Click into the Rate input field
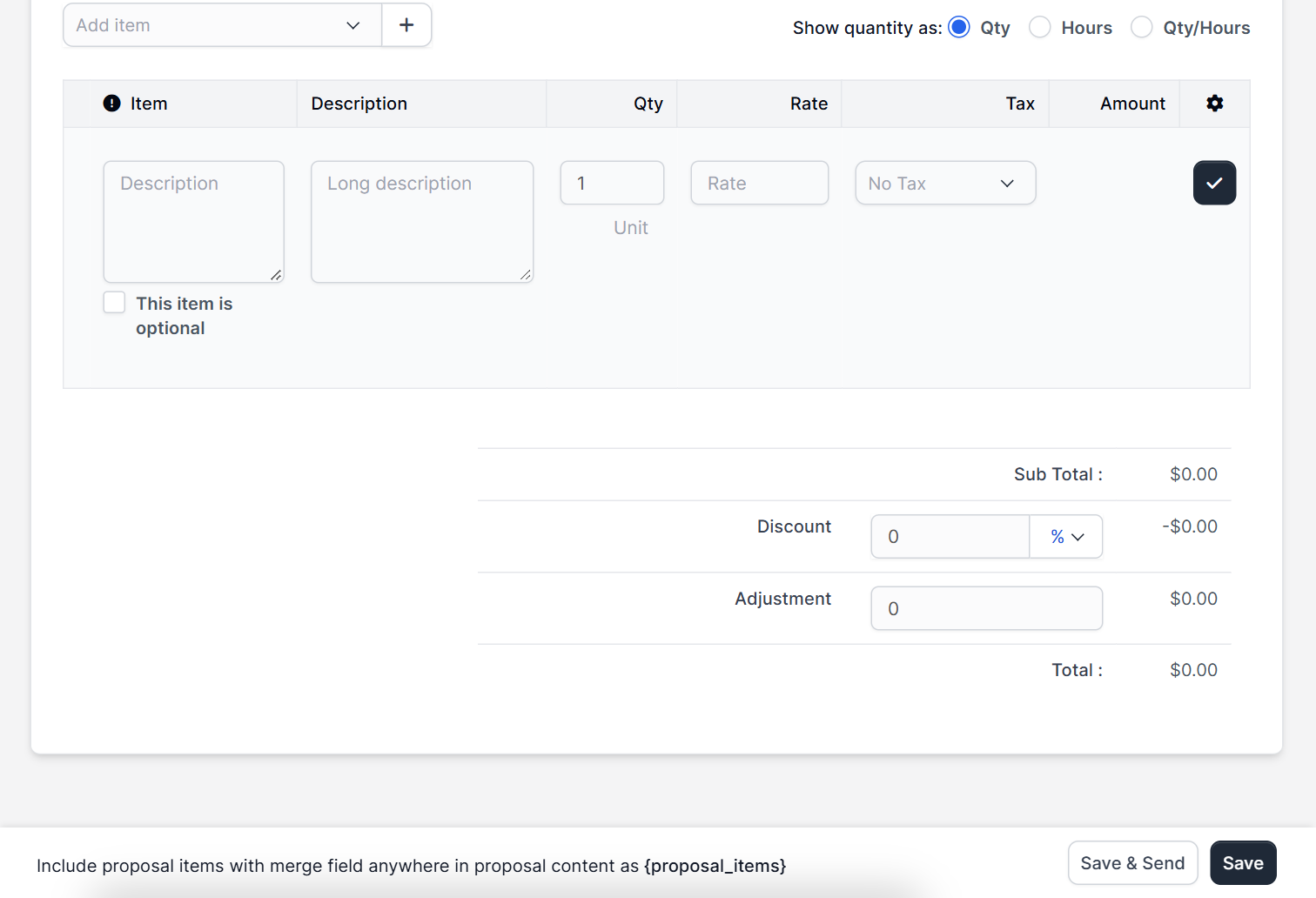This screenshot has width=1316, height=898. (x=759, y=183)
